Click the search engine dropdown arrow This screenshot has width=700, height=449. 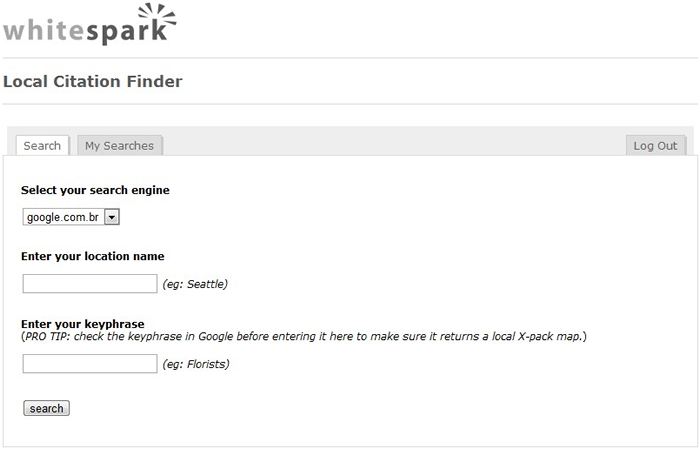point(111,216)
